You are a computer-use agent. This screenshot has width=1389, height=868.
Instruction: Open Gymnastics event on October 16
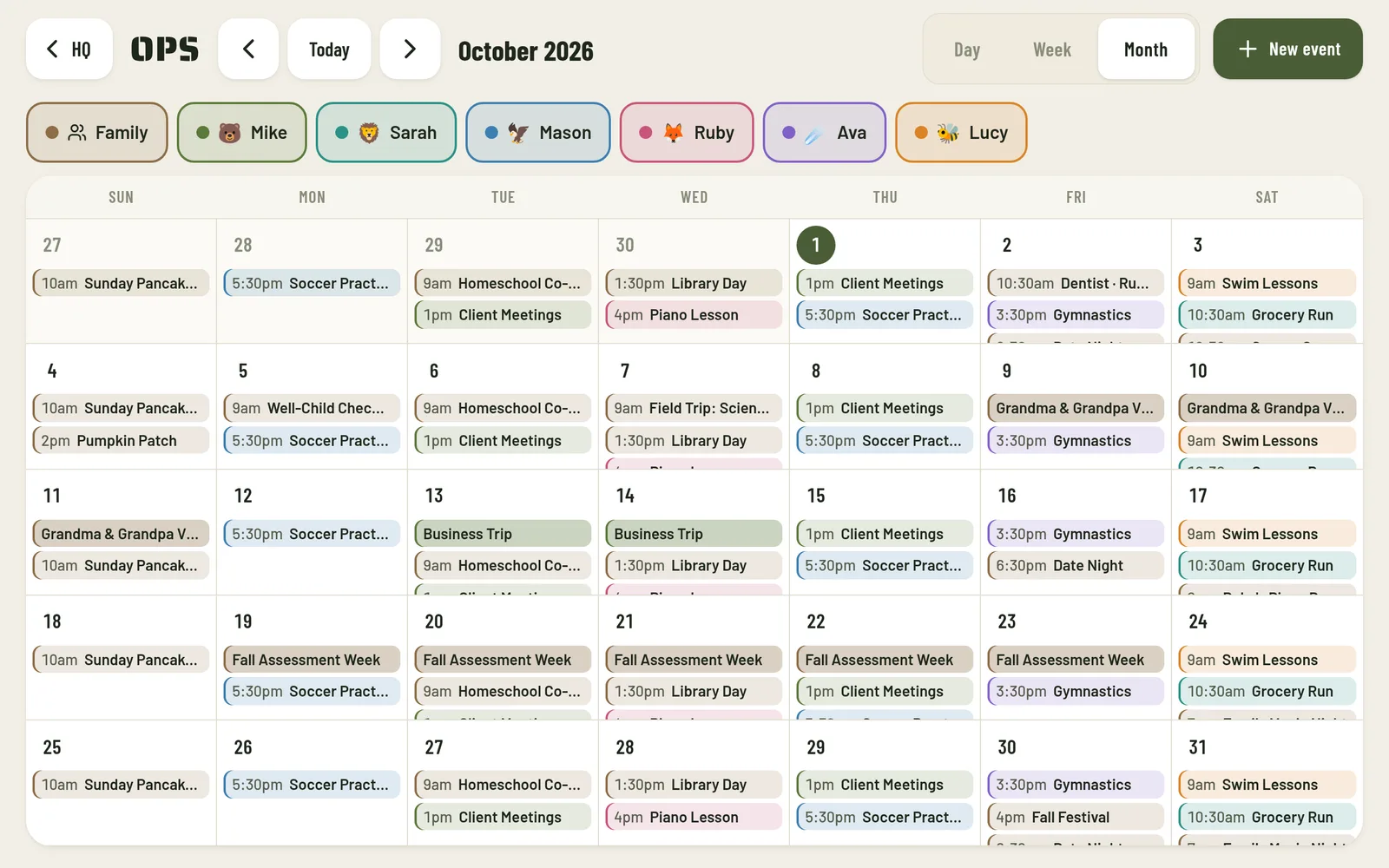click(x=1076, y=534)
